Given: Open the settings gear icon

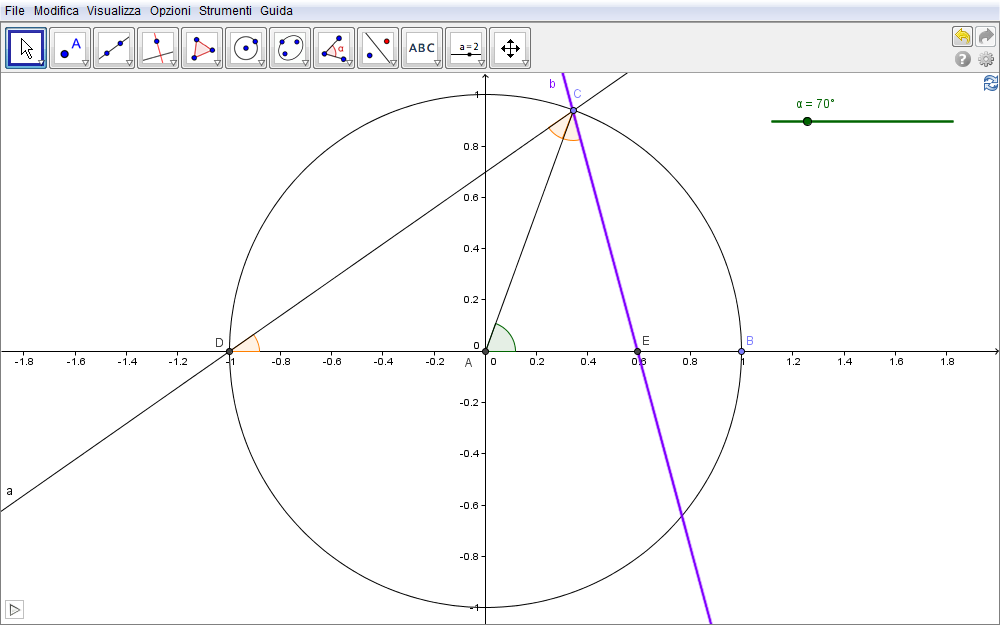Looking at the screenshot, I should [x=986, y=59].
